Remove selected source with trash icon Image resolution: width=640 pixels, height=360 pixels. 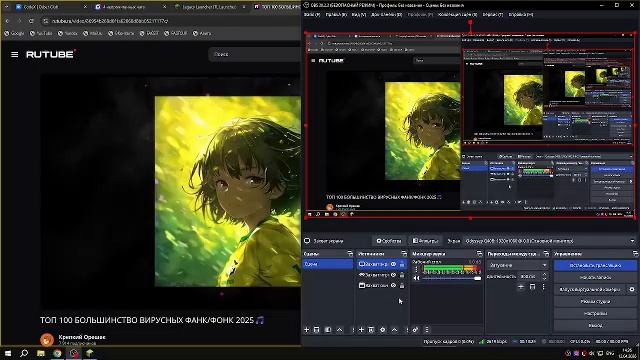pos(371,329)
